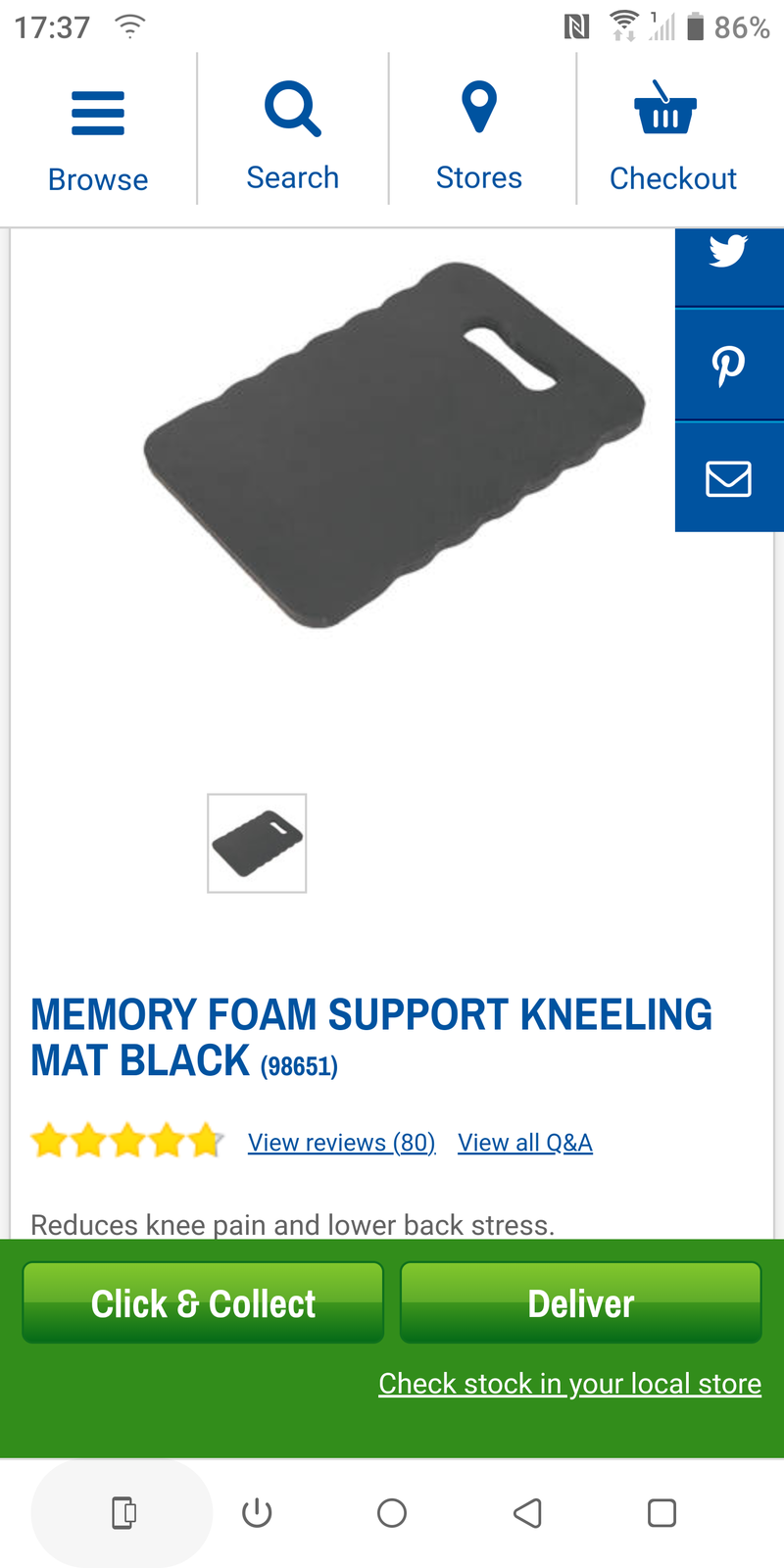Tap the power icon in navigation bar
784x1568 pixels.
click(257, 1513)
